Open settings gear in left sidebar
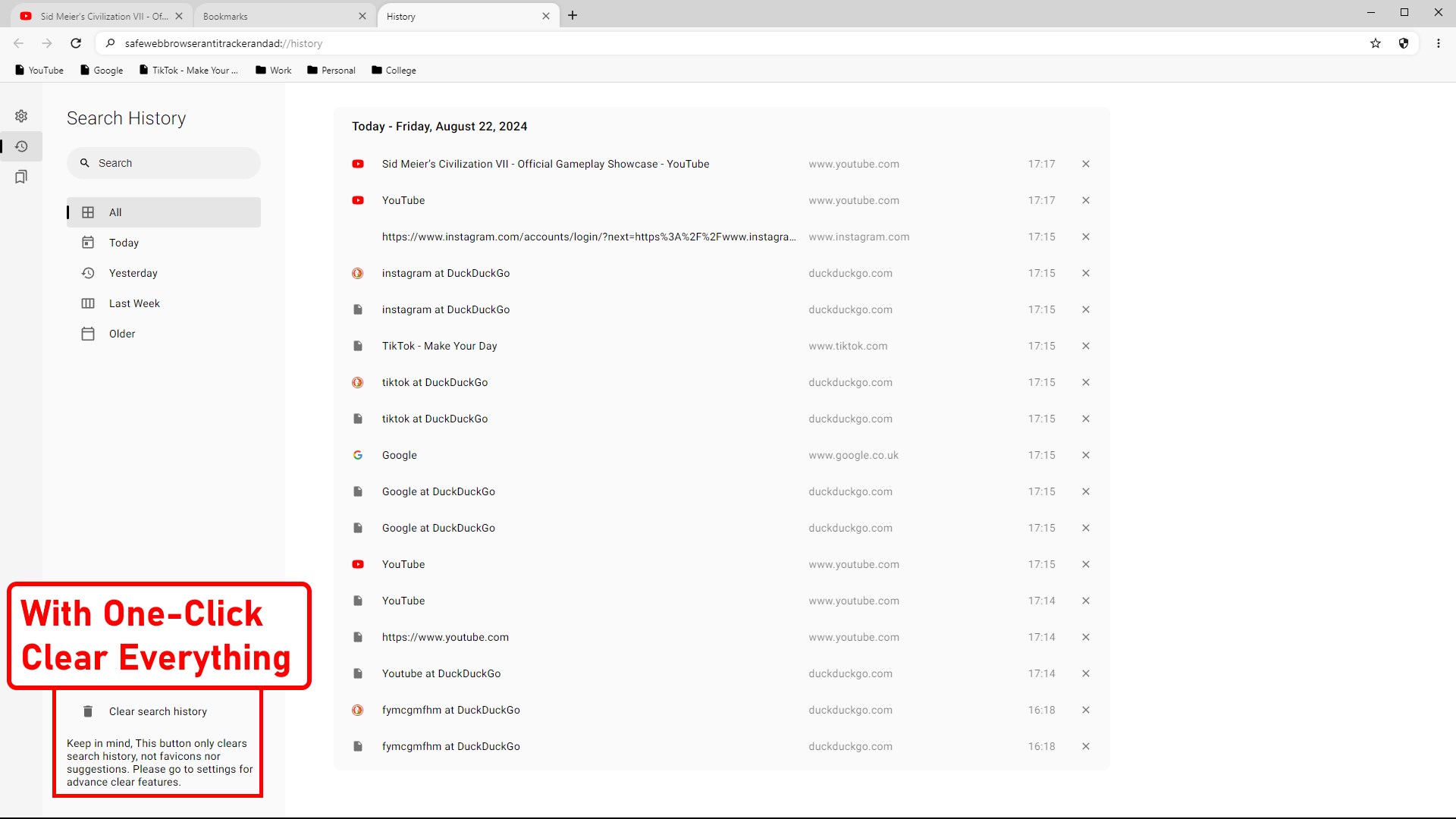This screenshot has width=1456, height=819. (x=21, y=116)
